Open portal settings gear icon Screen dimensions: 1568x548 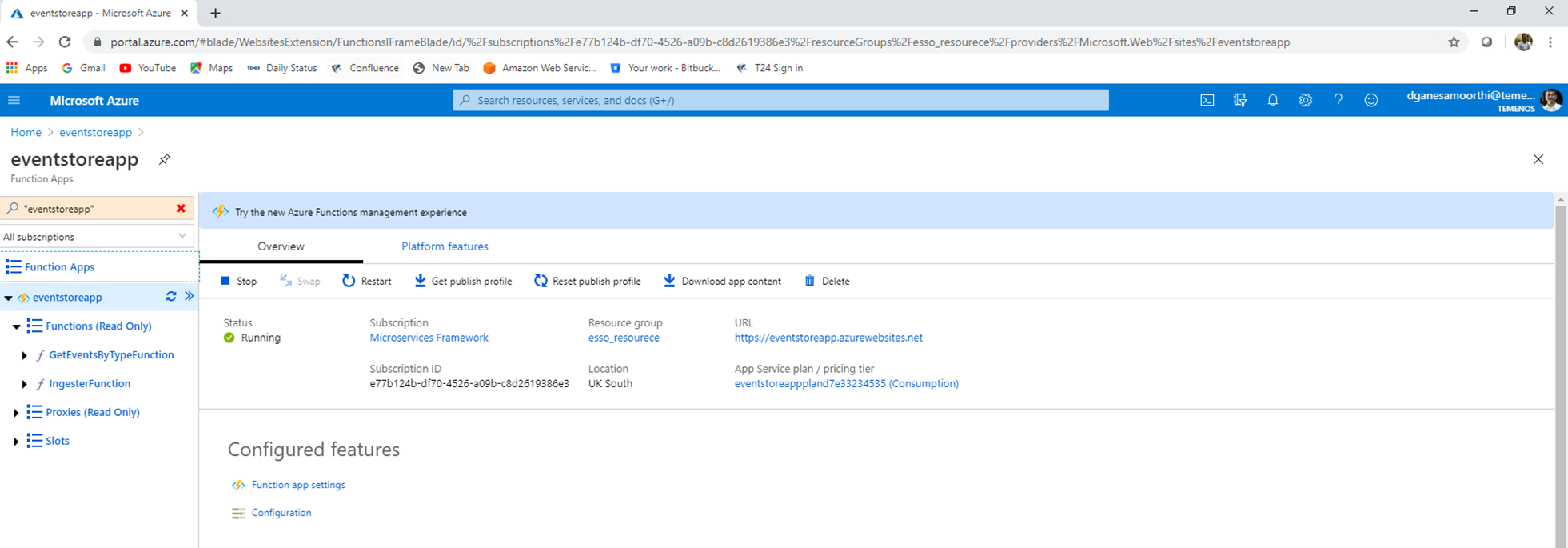coord(1305,100)
